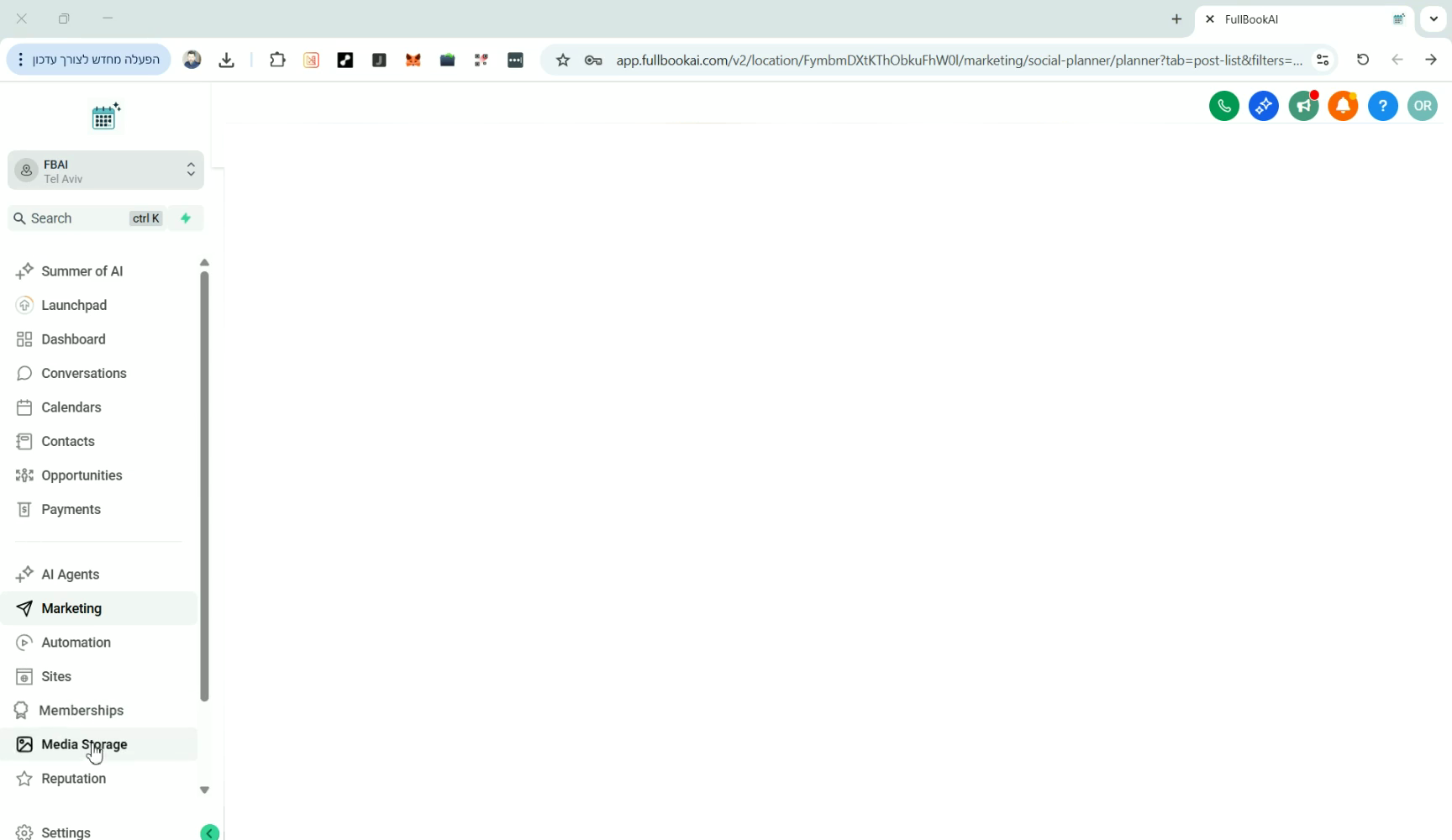Click the megaphone announcements icon

pyautogui.click(x=1303, y=106)
